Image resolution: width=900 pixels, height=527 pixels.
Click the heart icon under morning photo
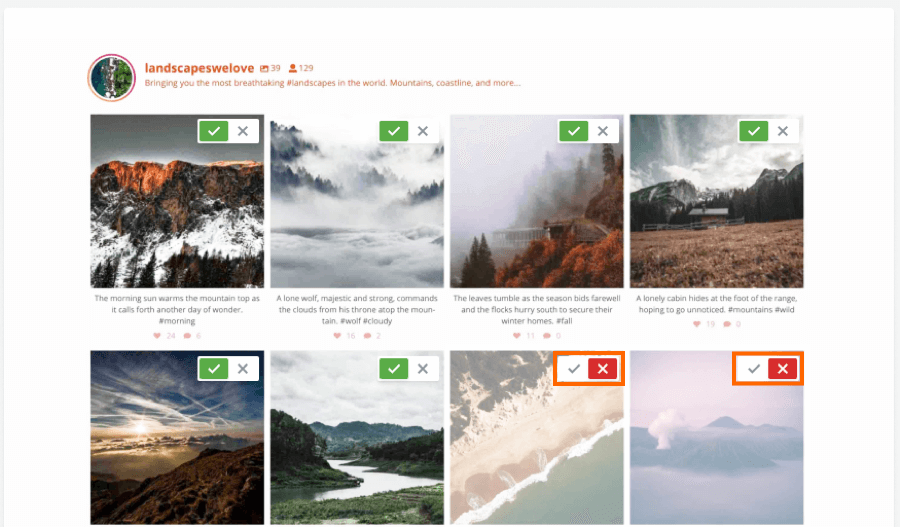[157, 336]
